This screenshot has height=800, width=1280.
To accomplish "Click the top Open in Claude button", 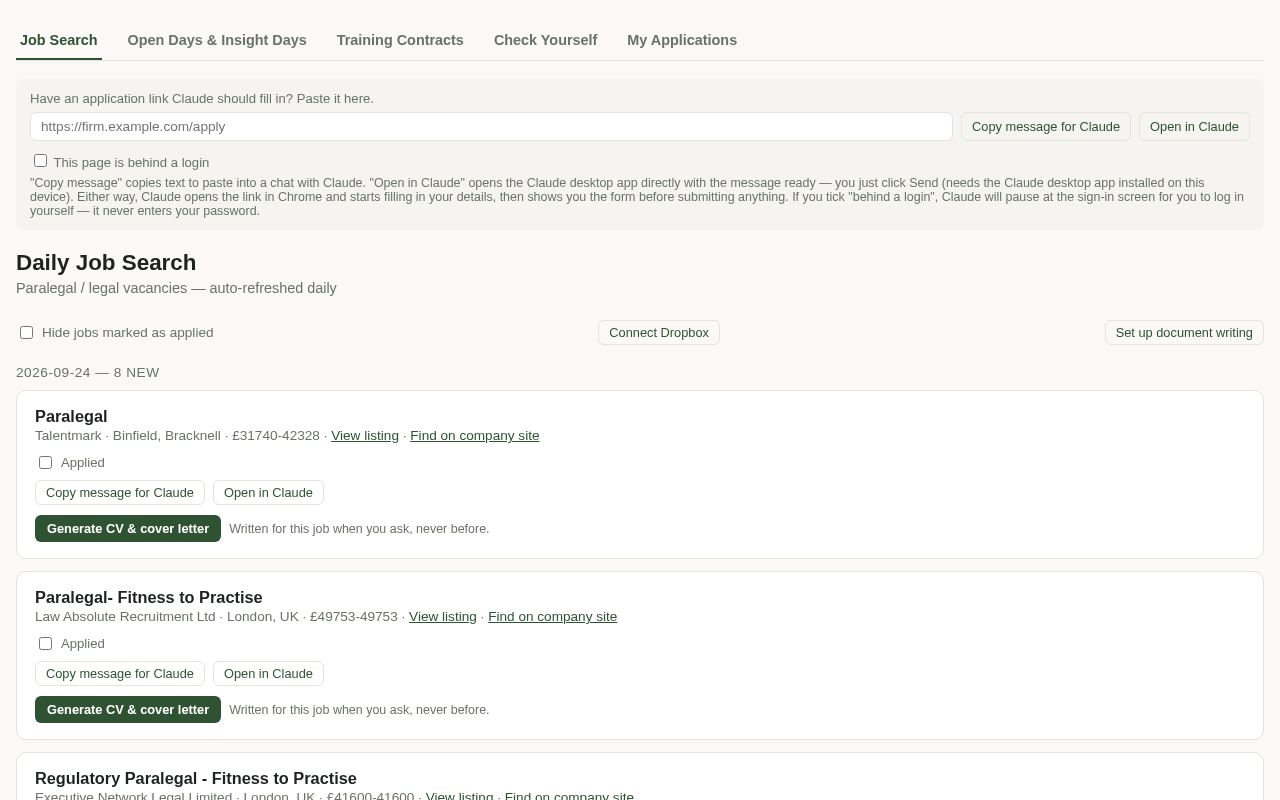I will tap(1194, 127).
